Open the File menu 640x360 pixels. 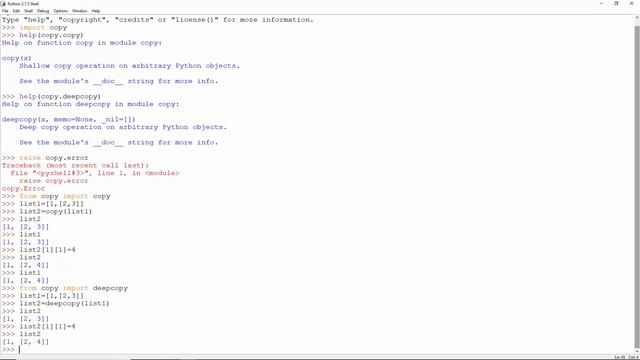(x=5, y=11)
